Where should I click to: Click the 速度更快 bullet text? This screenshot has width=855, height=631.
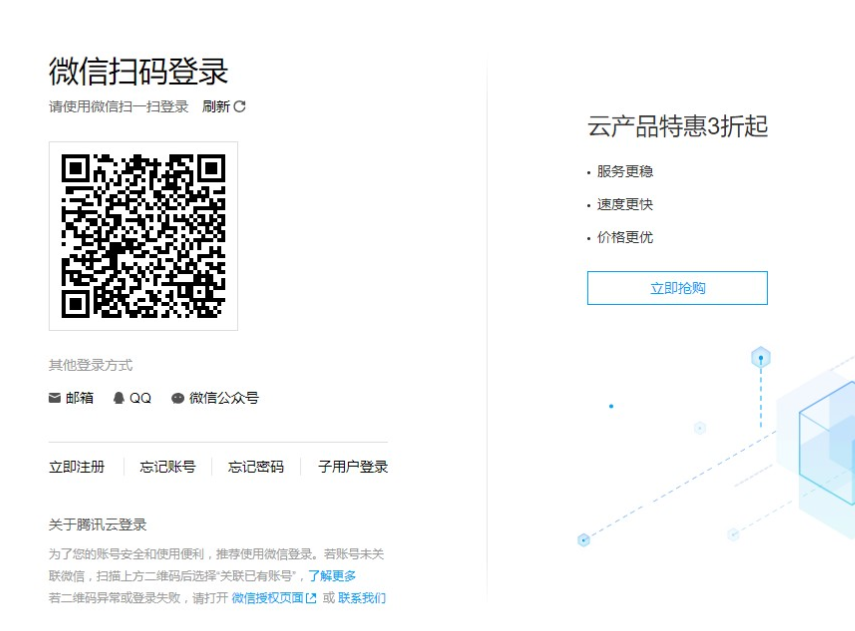pyautogui.click(x=625, y=205)
